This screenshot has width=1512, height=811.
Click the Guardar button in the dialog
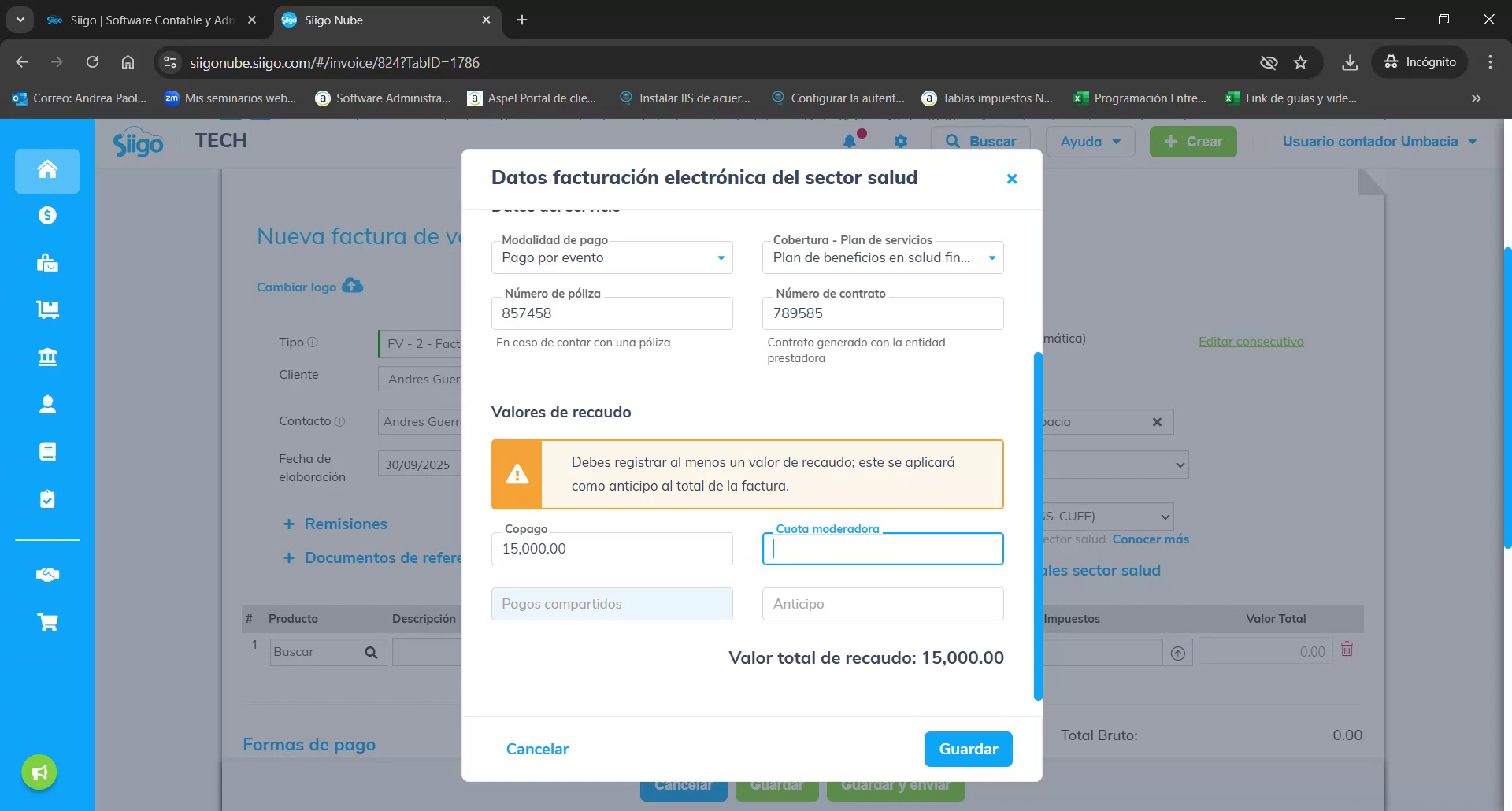[968, 749]
